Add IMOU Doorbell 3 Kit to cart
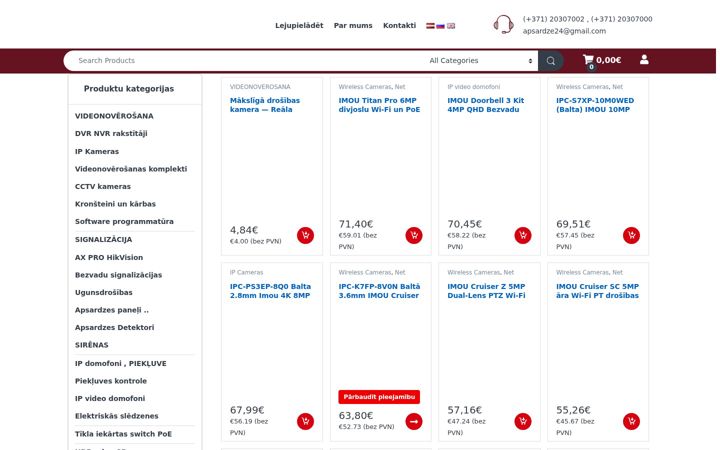Viewport: 720px width, 450px height. (523, 236)
